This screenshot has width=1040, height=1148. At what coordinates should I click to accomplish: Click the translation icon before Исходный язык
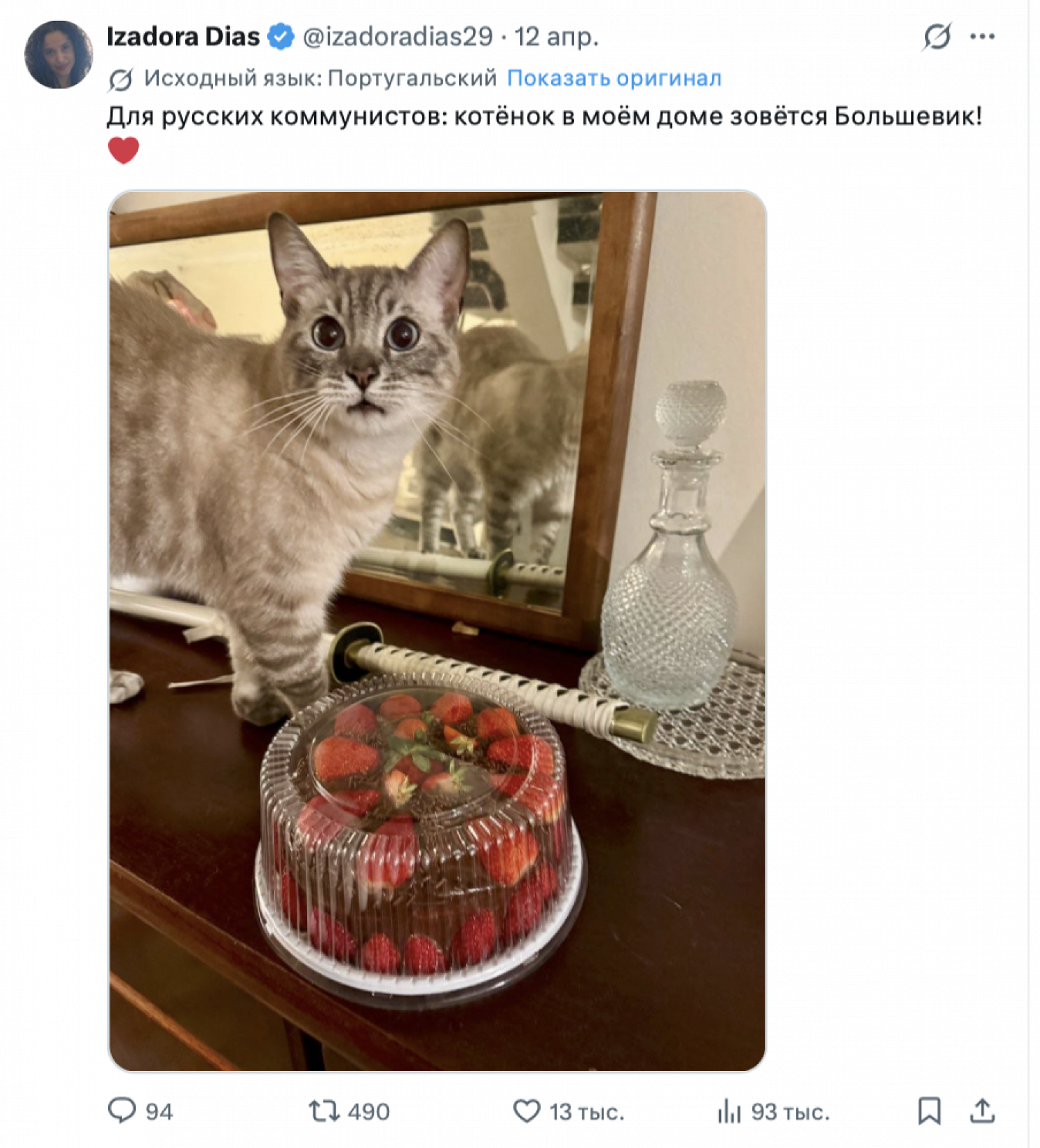tap(121, 79)
